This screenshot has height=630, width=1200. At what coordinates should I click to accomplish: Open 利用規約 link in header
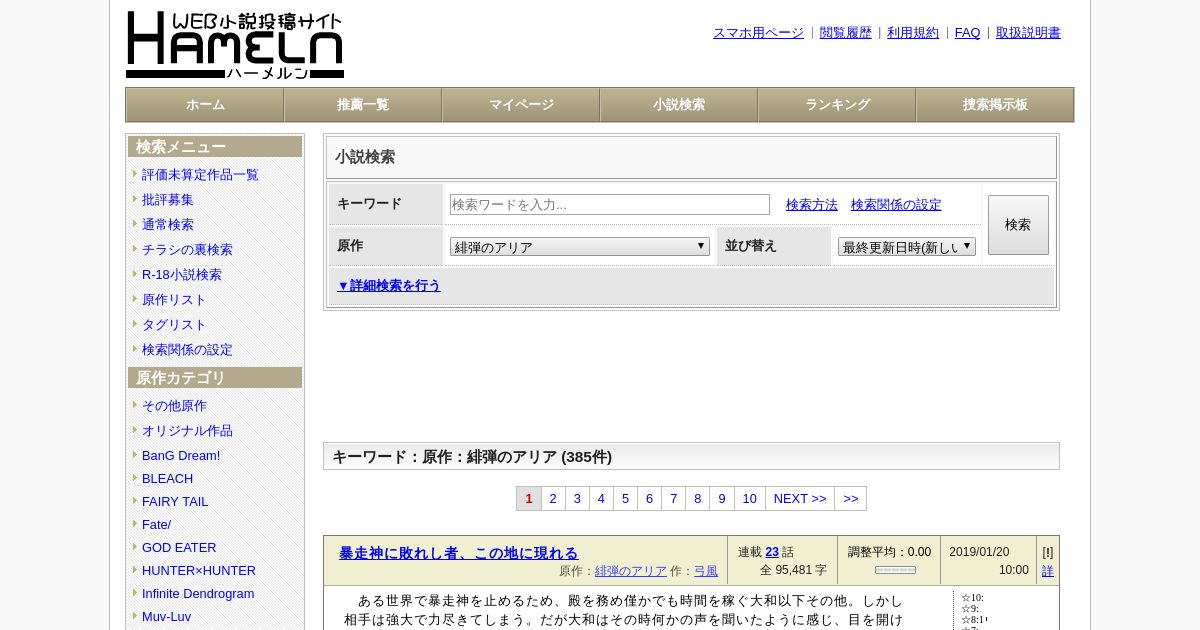click(x=913, y=32)
